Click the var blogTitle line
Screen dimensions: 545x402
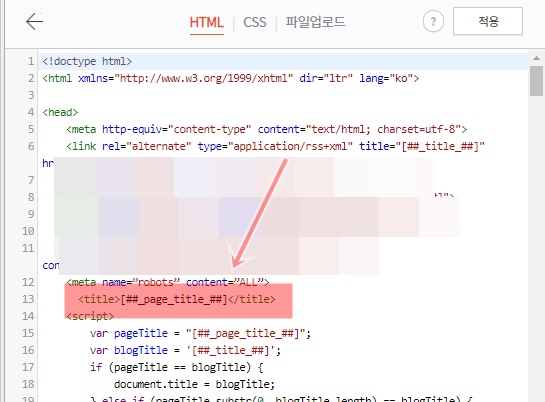185,350
